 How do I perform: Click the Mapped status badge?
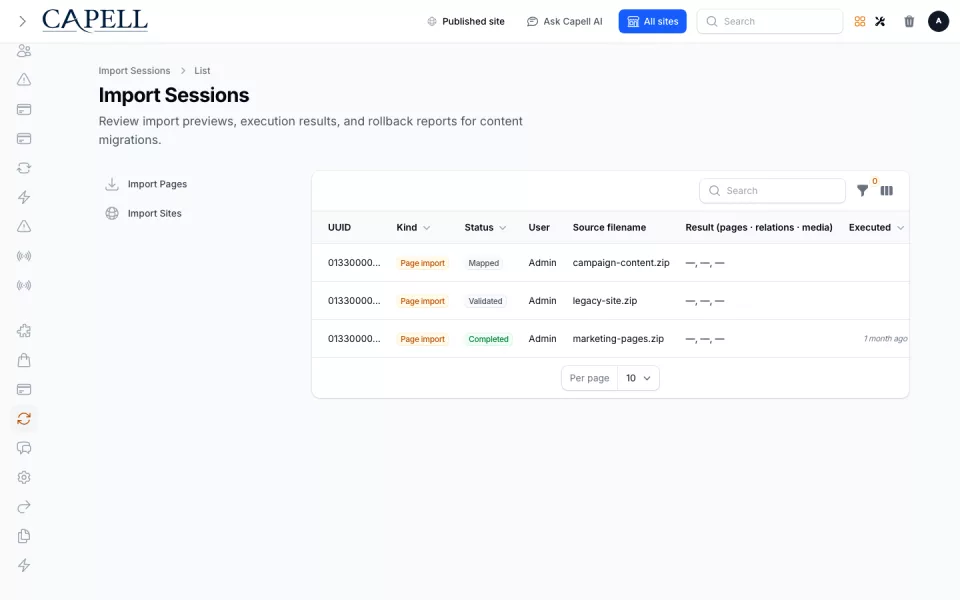pyautogui.click(x=484, y=263)
